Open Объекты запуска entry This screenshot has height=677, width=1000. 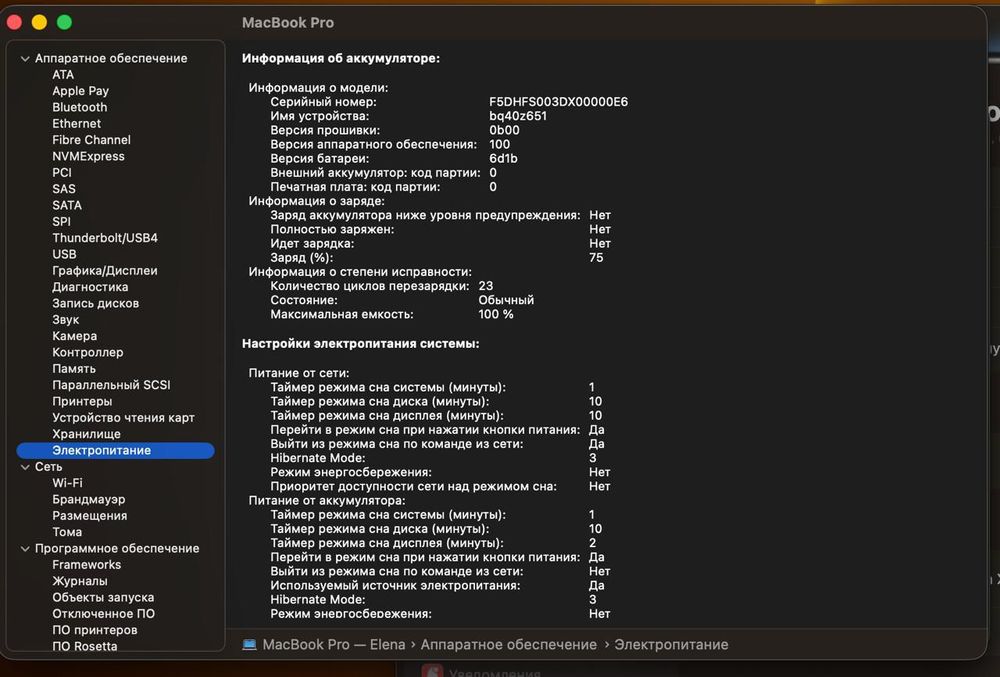pyautogui.click(x=103, y=598)
